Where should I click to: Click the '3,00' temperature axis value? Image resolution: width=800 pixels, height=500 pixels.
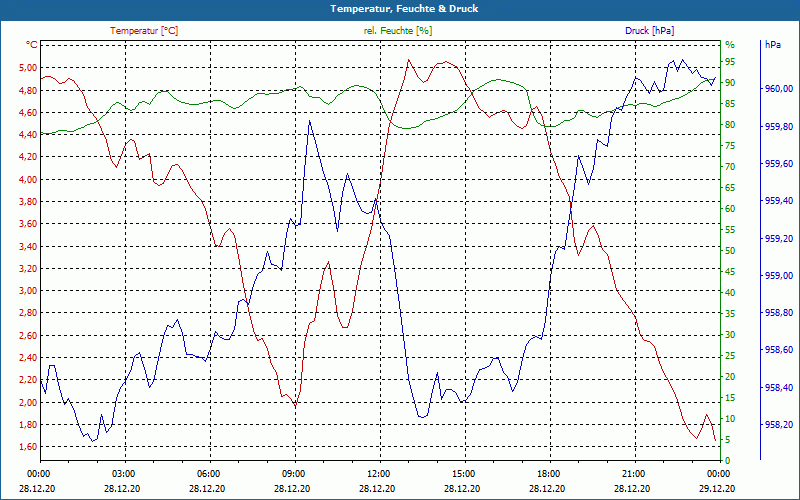pyautogui.click(x=29, y=291)
